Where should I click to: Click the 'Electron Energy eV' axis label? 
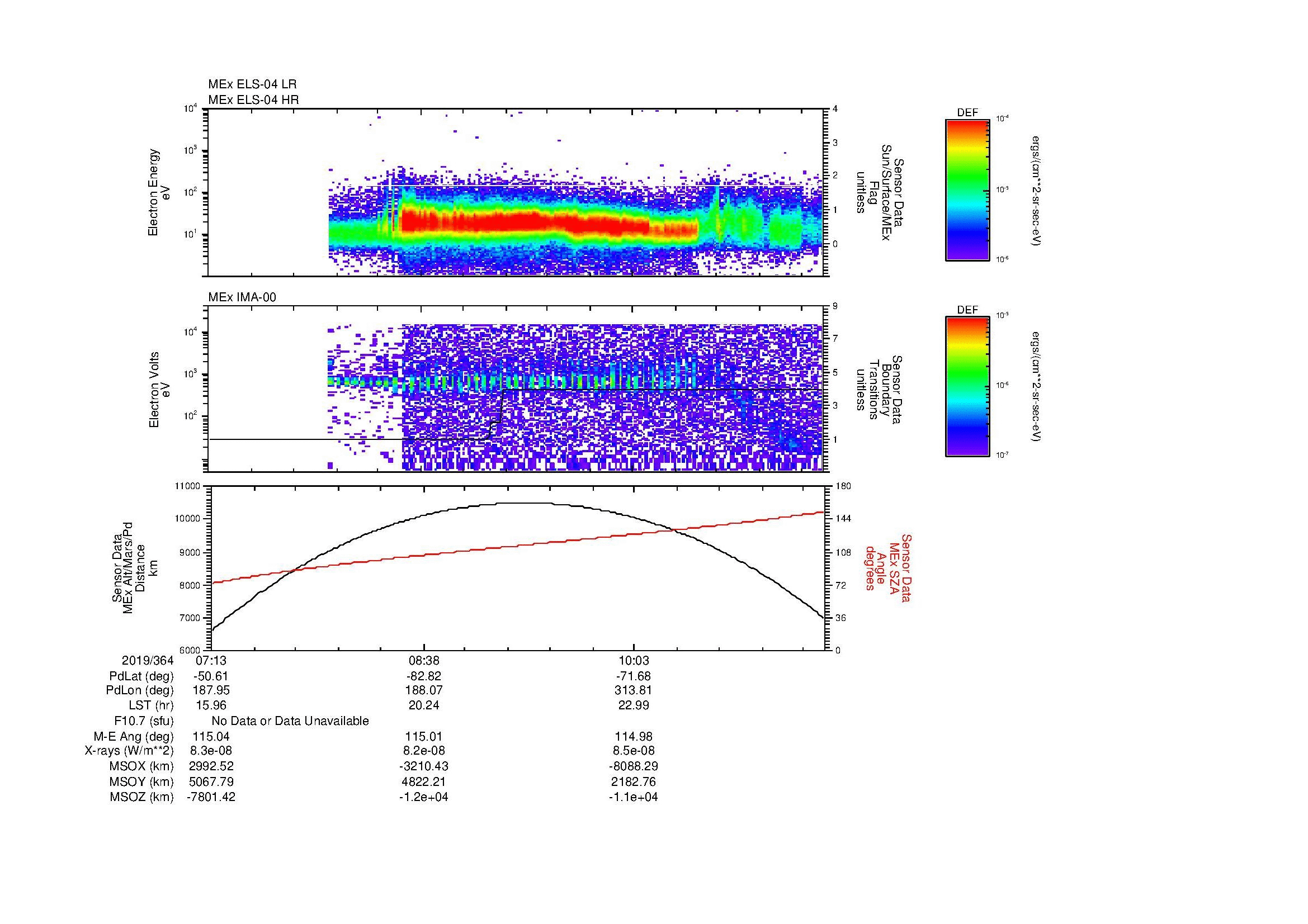tap(159, 192)
